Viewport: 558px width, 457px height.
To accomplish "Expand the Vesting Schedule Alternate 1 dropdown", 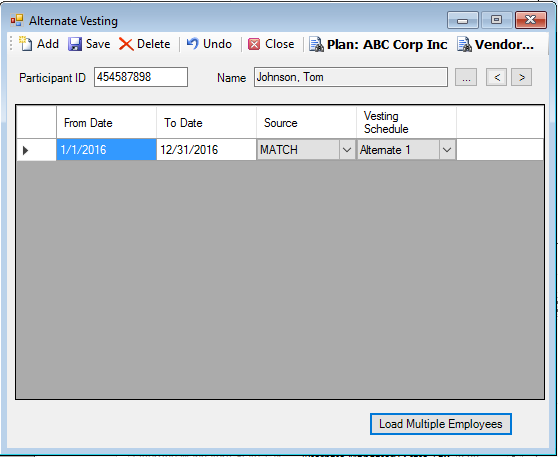I will coord(447,150).
